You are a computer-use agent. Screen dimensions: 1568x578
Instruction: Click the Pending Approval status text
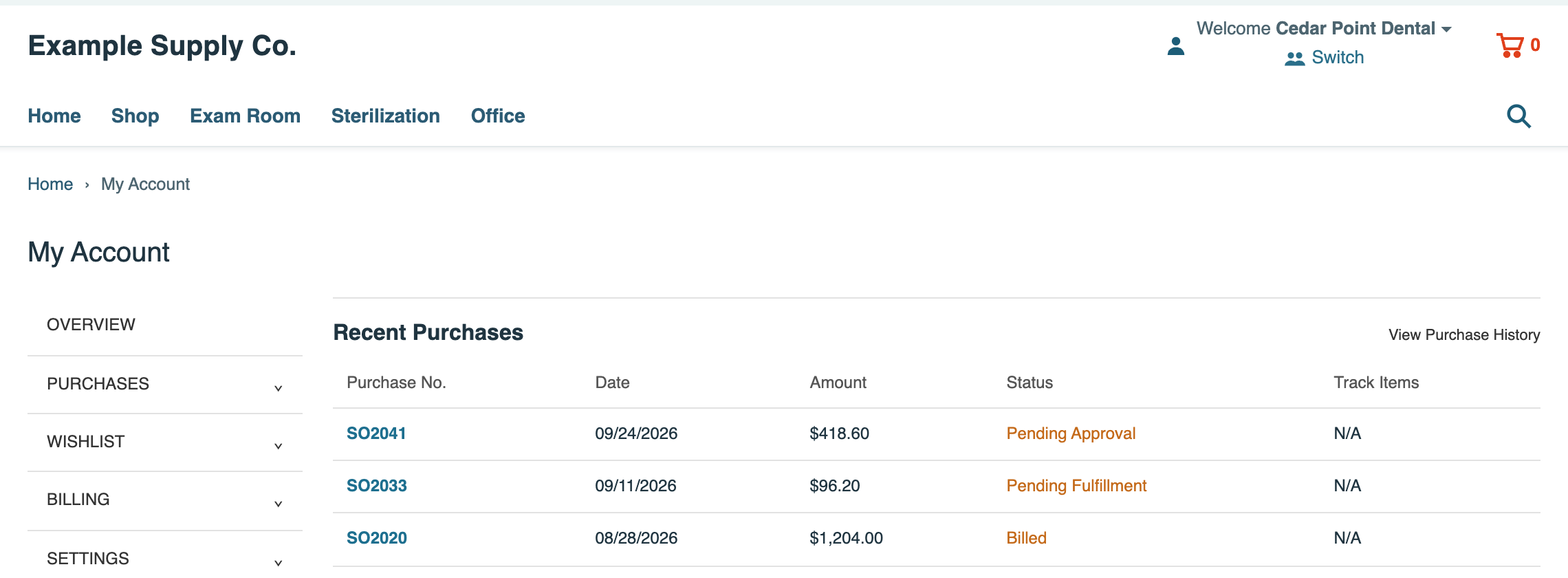[x=1071, y=433]
